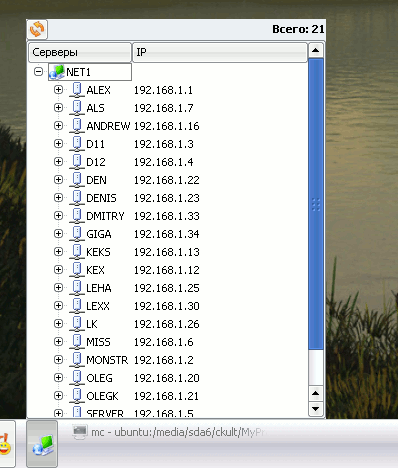Expand the OLEG computer node
The width and height of the screenshot is (398, 468).
pyautogui.click(x=58, y=378)
